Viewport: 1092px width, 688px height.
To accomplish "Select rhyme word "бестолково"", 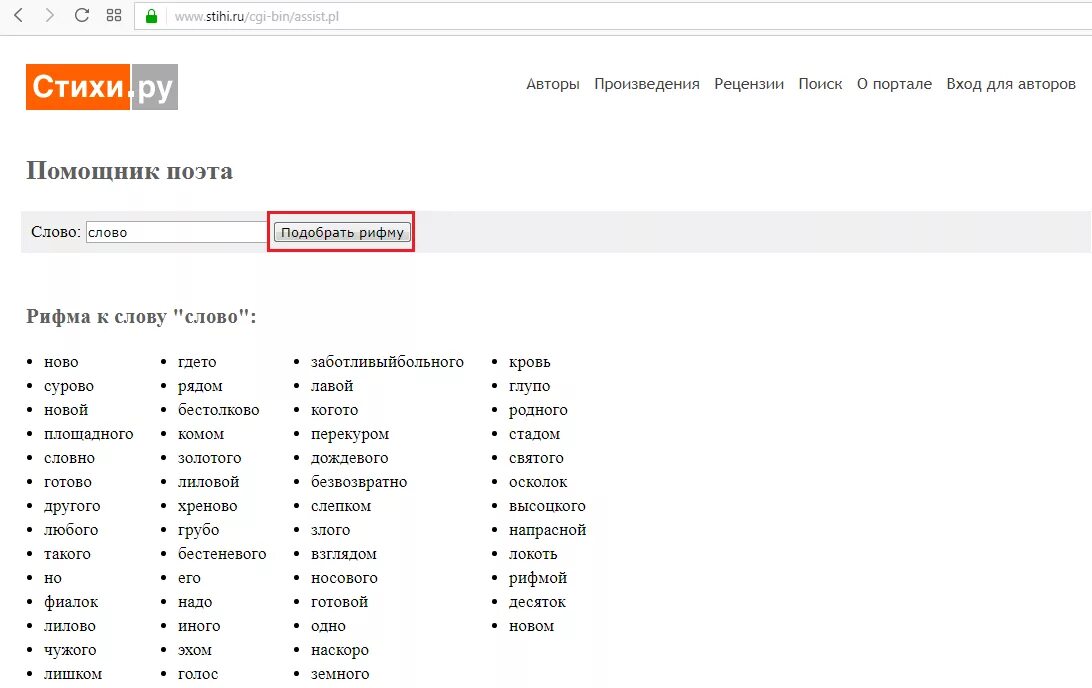I will tap(219, 410).
